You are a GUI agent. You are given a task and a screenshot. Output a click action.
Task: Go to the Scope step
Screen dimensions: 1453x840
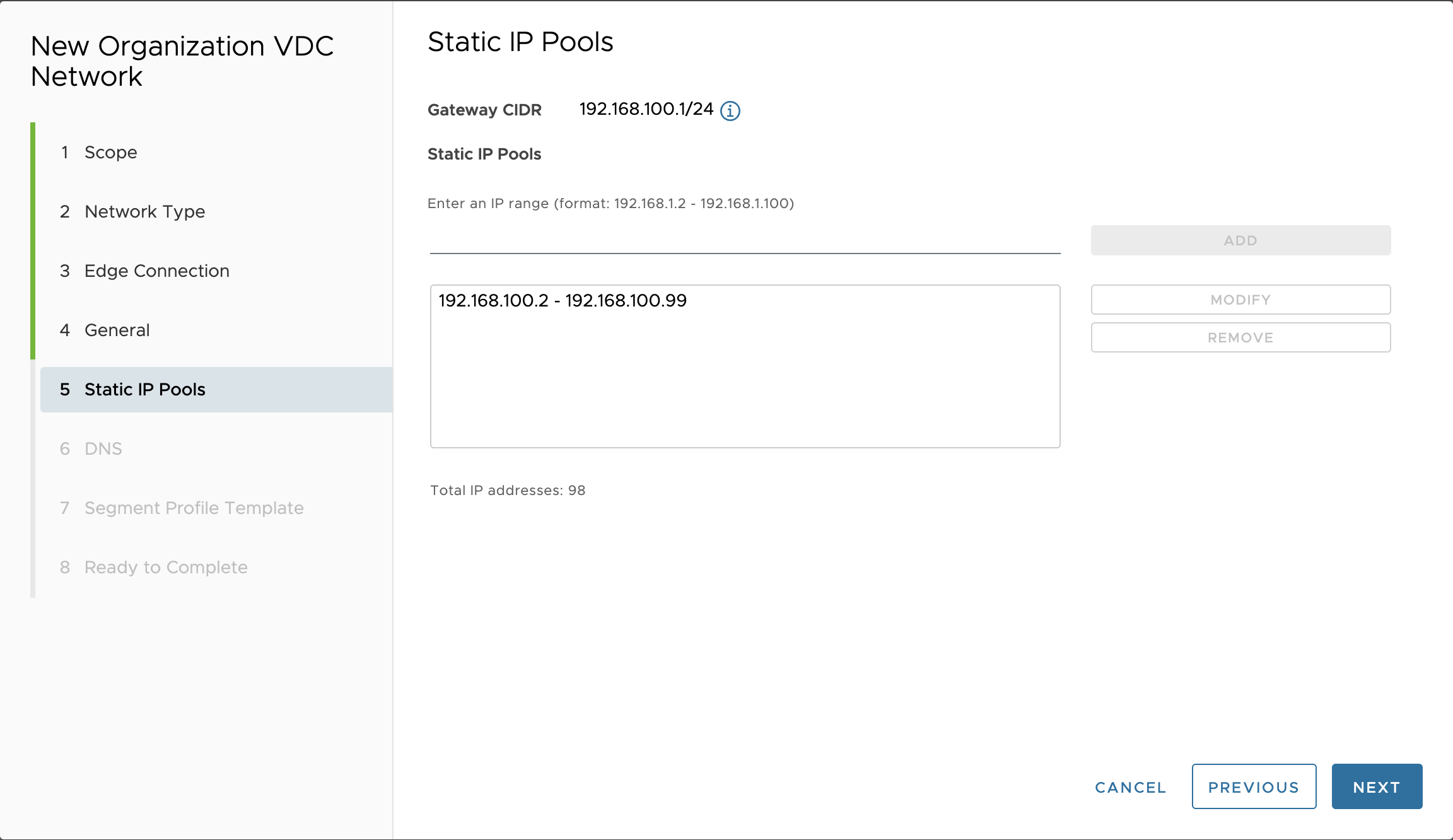point(110,153)
